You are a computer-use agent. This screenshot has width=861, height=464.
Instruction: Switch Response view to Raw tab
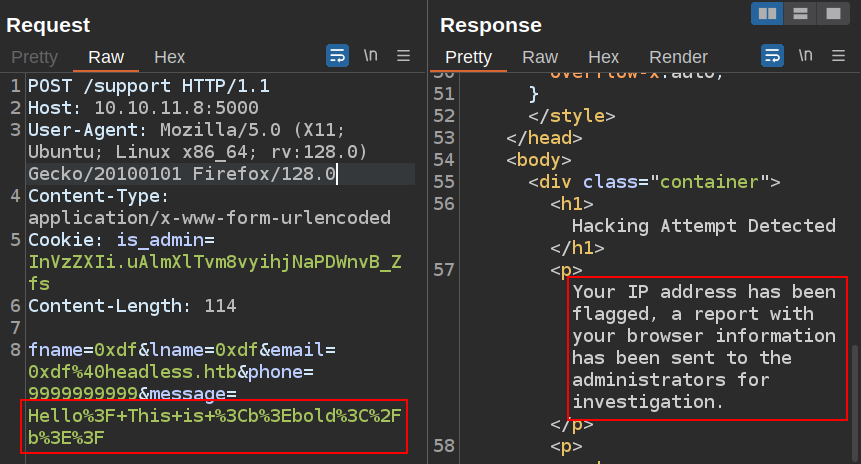(x=540, y=57)
